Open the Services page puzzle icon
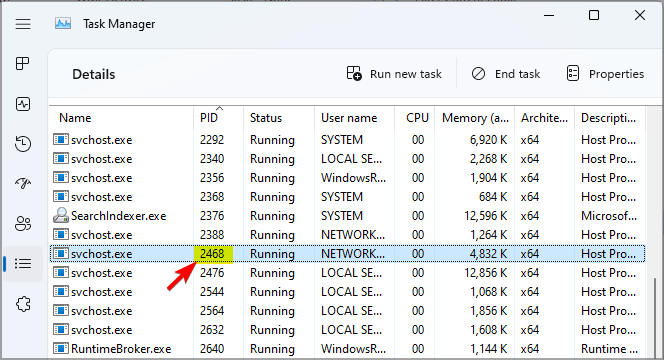664x360 pixels. 23,304
